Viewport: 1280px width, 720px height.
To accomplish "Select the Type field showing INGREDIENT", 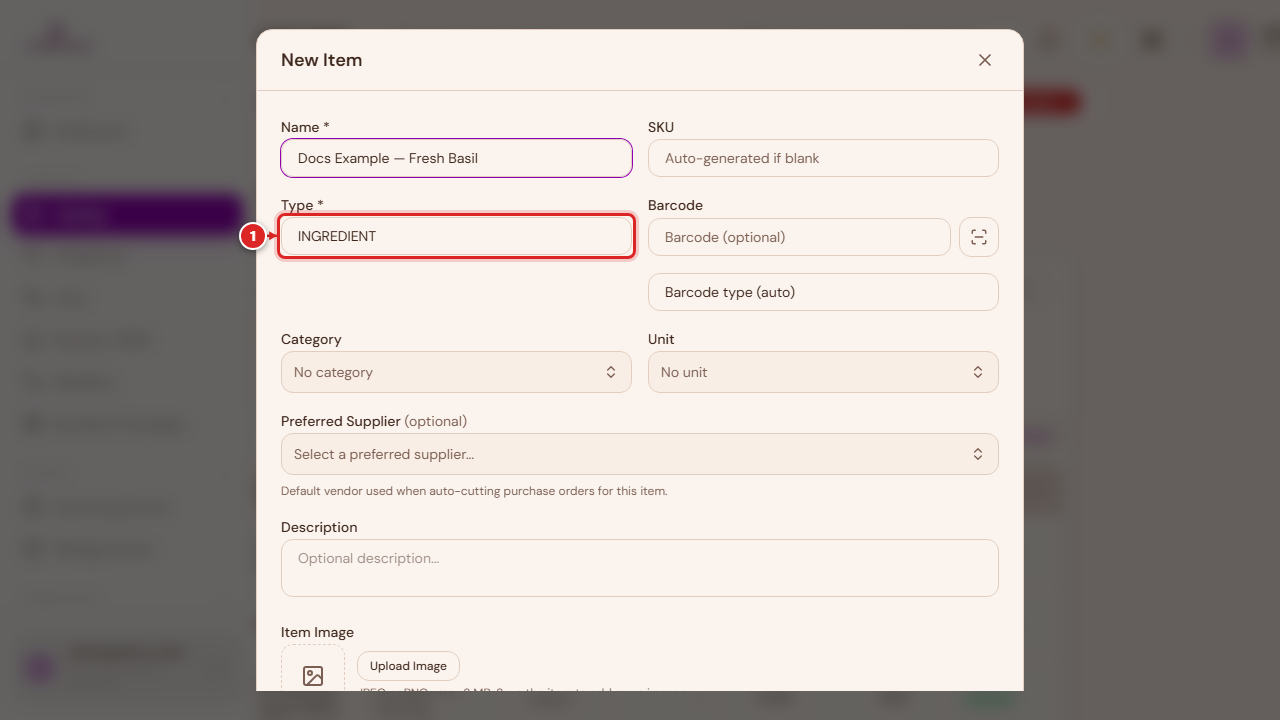I will tap(456, 236).
